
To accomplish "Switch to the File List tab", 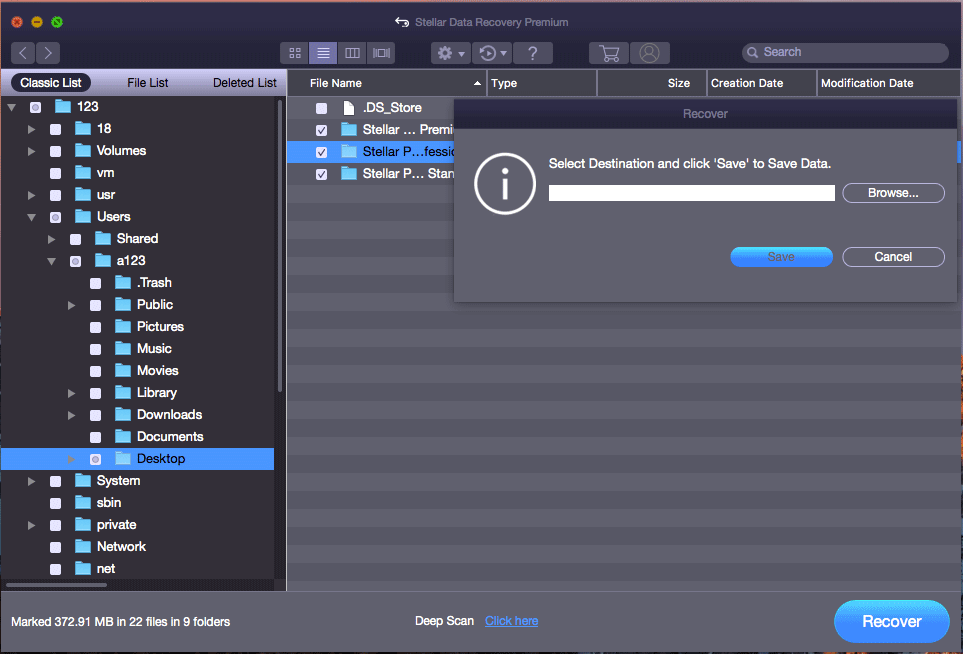I will [147, 83].
